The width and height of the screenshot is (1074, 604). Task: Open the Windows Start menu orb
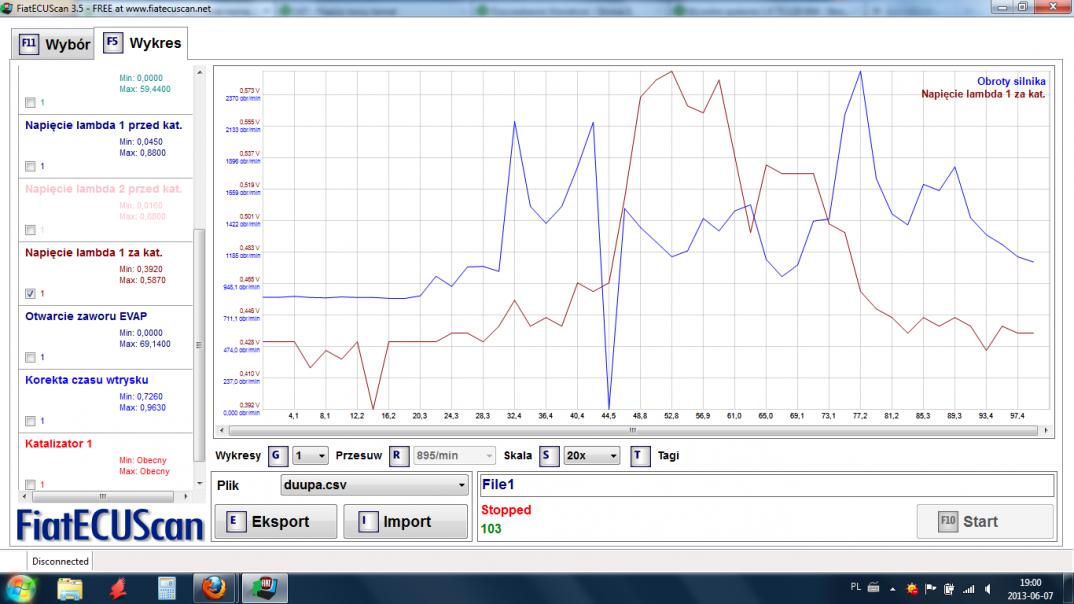click(x=20, y=589)
